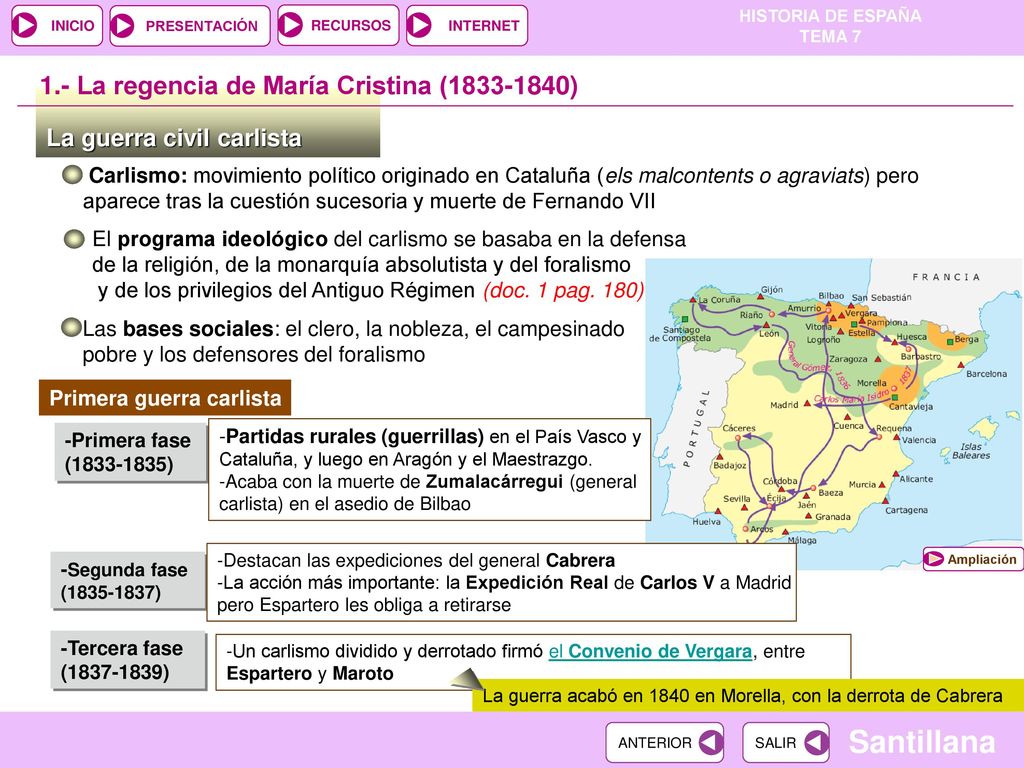
Task: Click the 'PORTUGAL' label on the map
Action: point(697,428)
